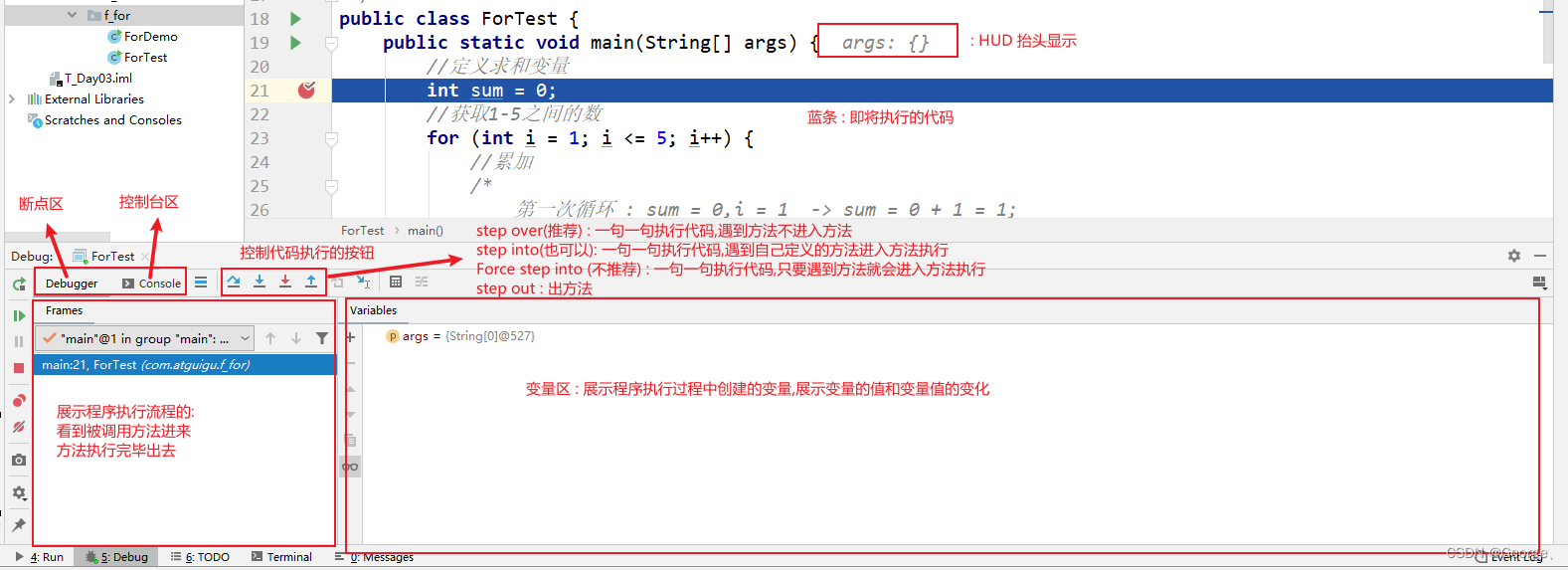Click the camera thread dump icon

(x=19, y=460)
